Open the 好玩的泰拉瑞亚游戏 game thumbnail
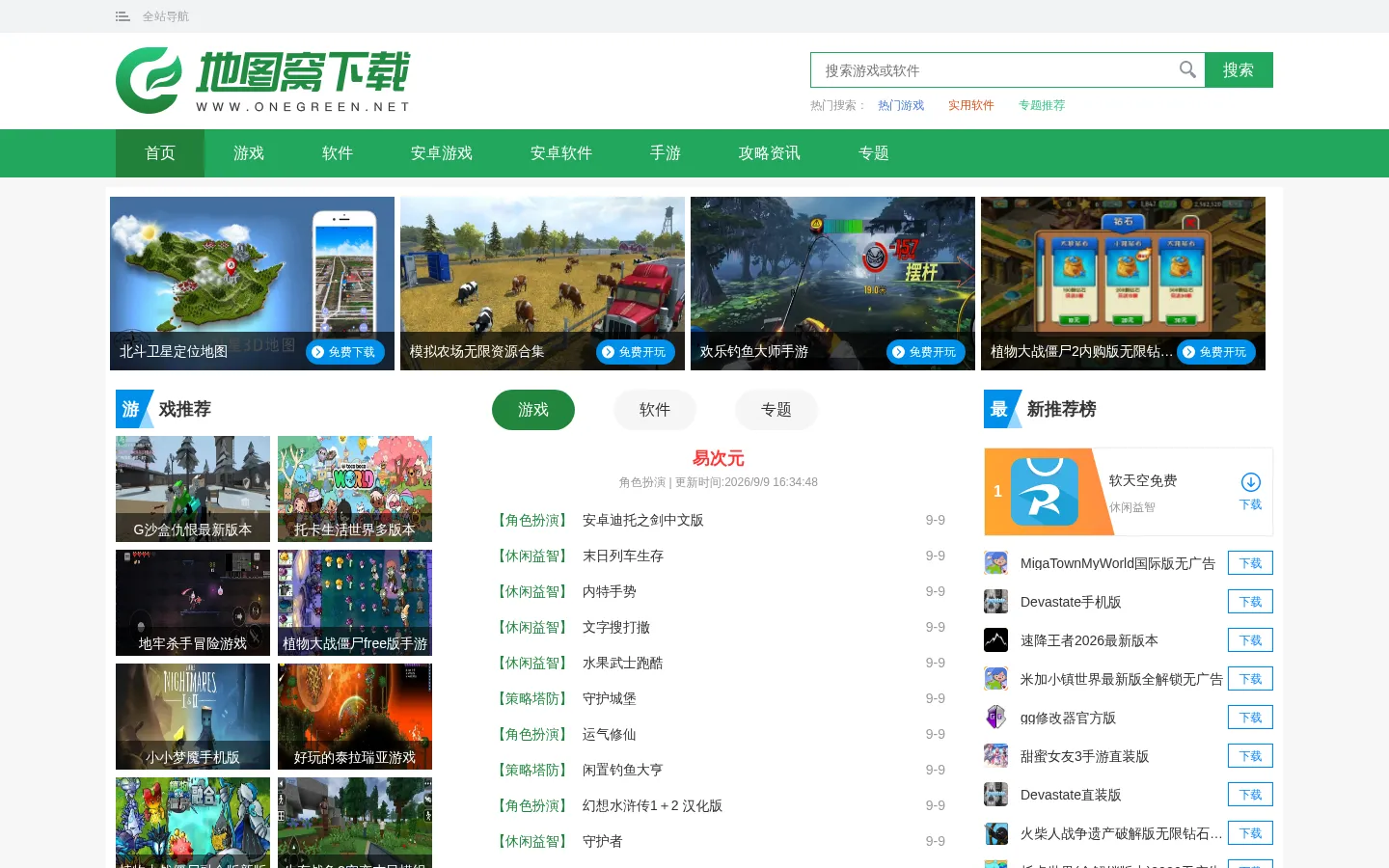The width and height of the screenshot is (1389, 868). click(355, 717)
